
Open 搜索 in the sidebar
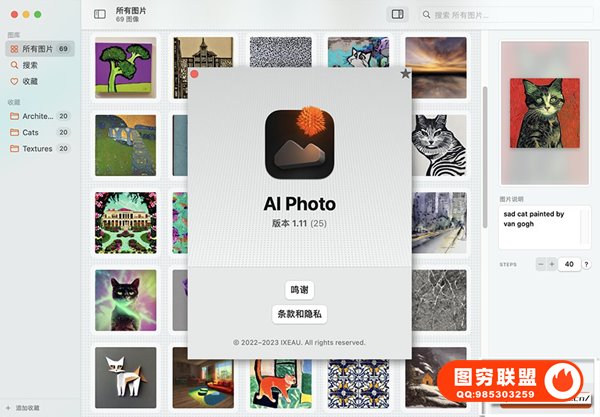(x=30, y=64)
